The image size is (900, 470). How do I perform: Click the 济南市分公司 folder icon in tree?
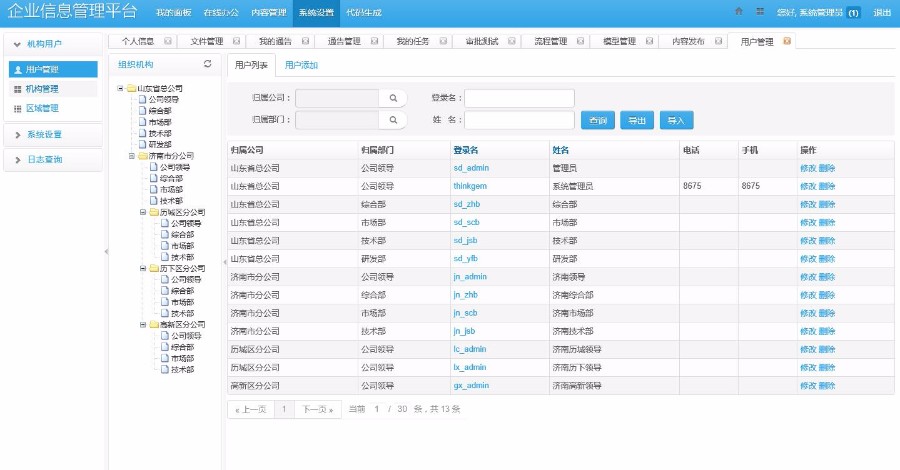[x=142, y=156]
